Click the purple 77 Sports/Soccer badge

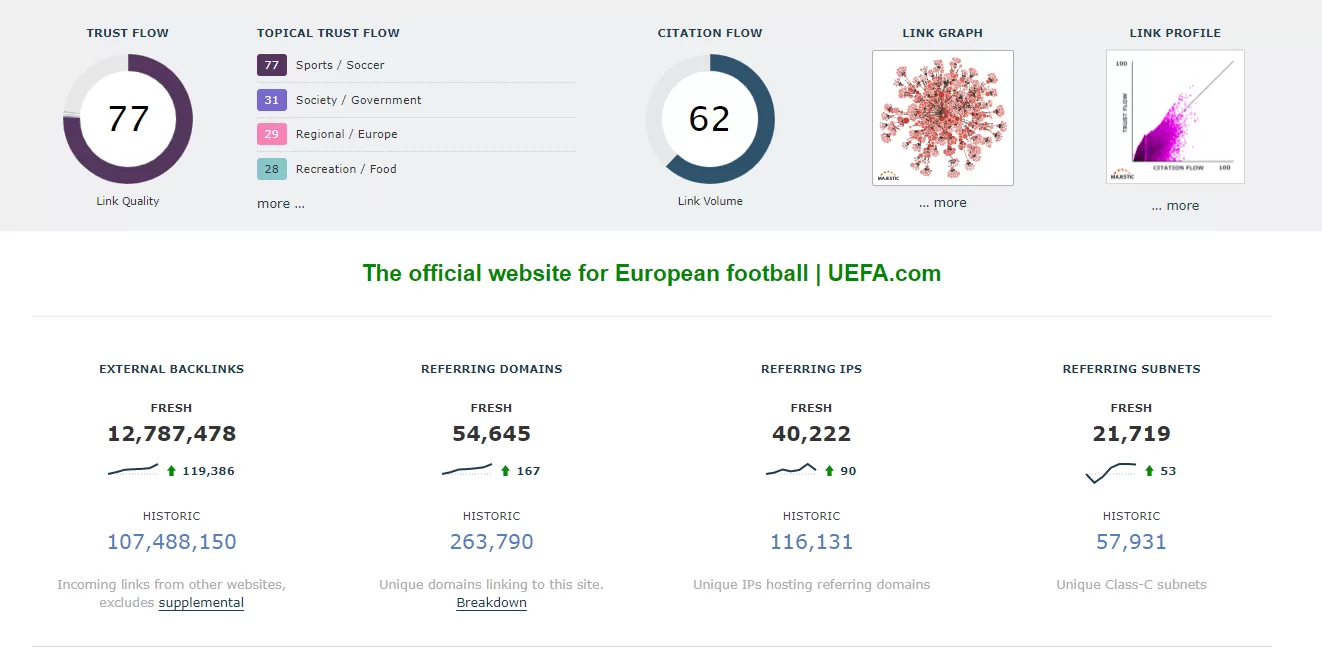[271, 65]
